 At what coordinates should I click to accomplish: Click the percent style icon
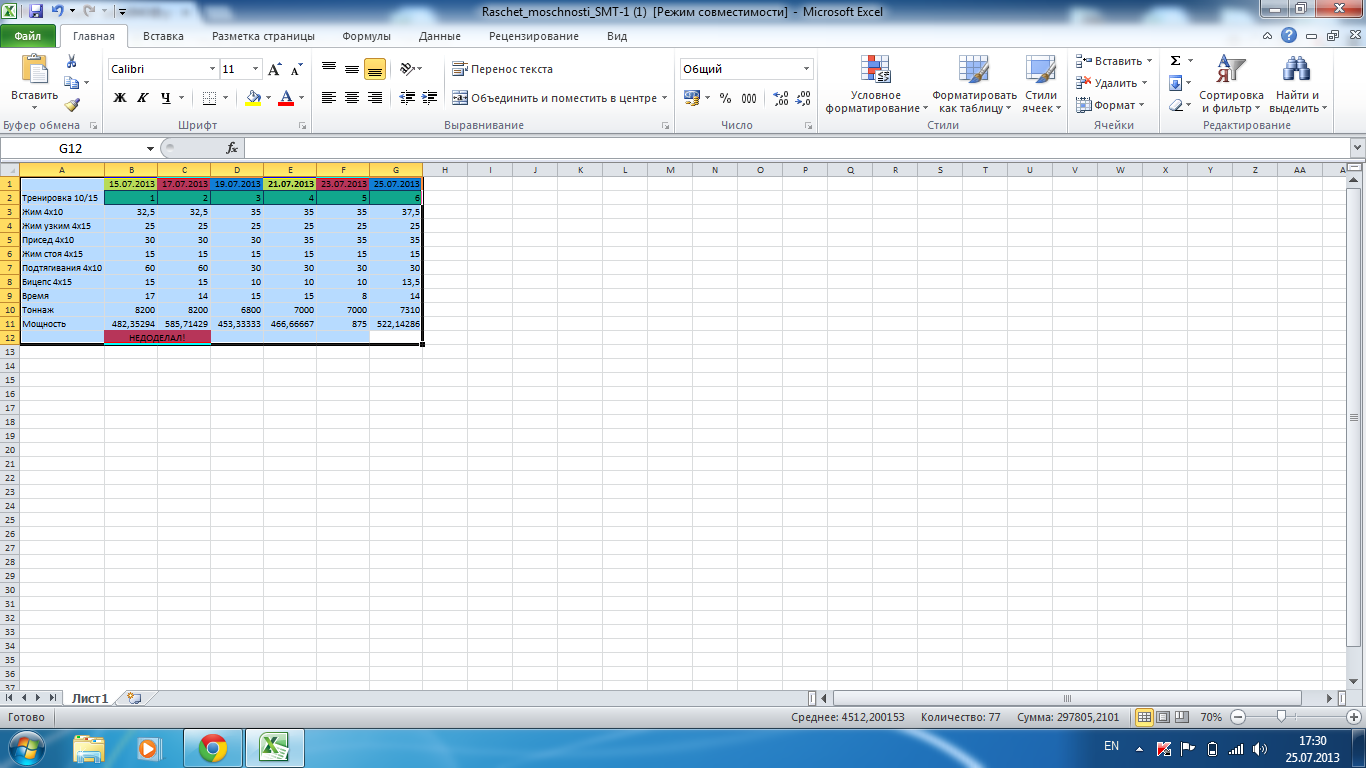pyautogui.click(x=725, y=98)
